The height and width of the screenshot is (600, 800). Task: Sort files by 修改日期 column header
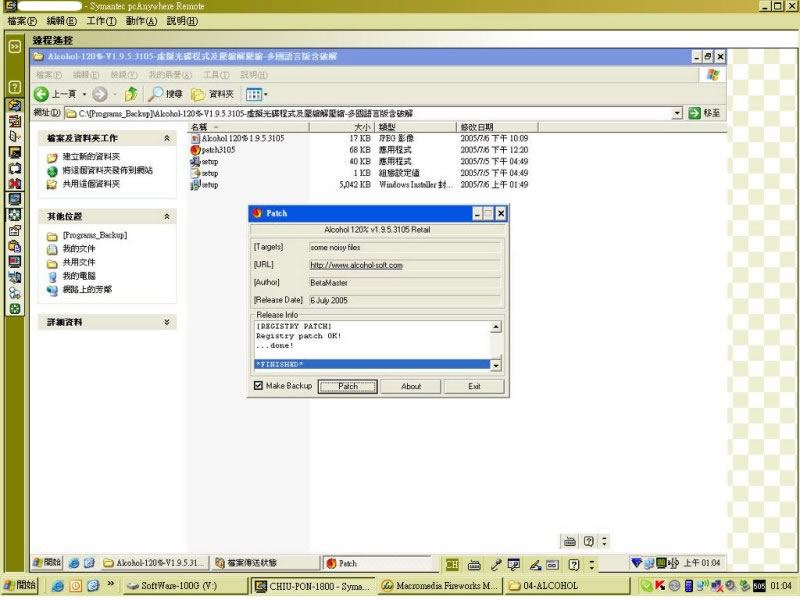(x=497, y=127)
